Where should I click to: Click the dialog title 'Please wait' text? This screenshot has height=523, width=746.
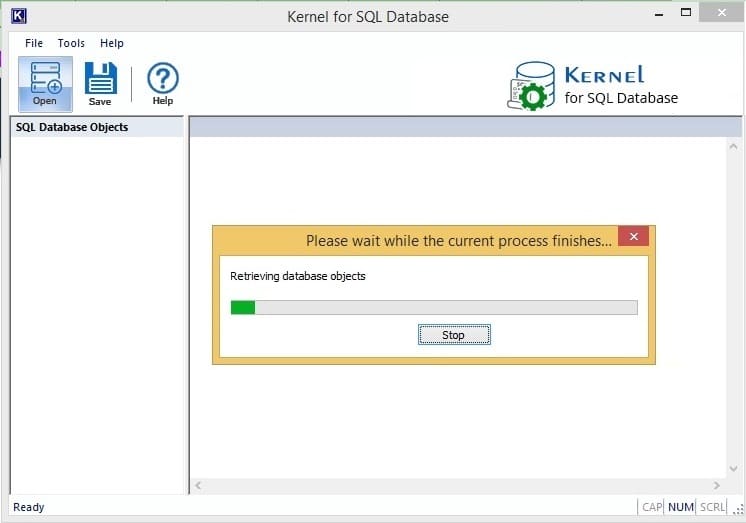click(x=459, y=241)
